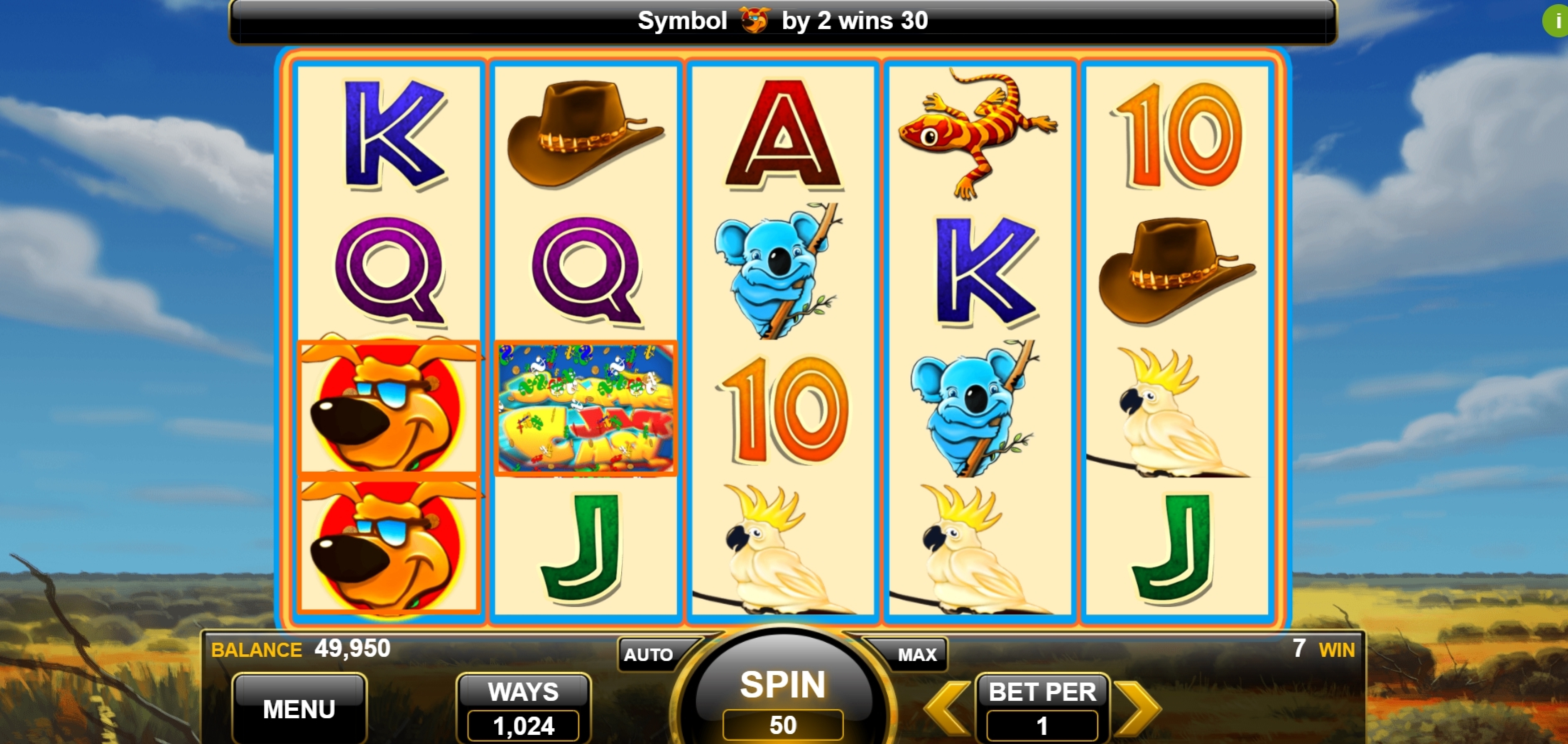Open the MENU button
The width and height of the screenshot is (1568, 744).
tap(299, 708)
